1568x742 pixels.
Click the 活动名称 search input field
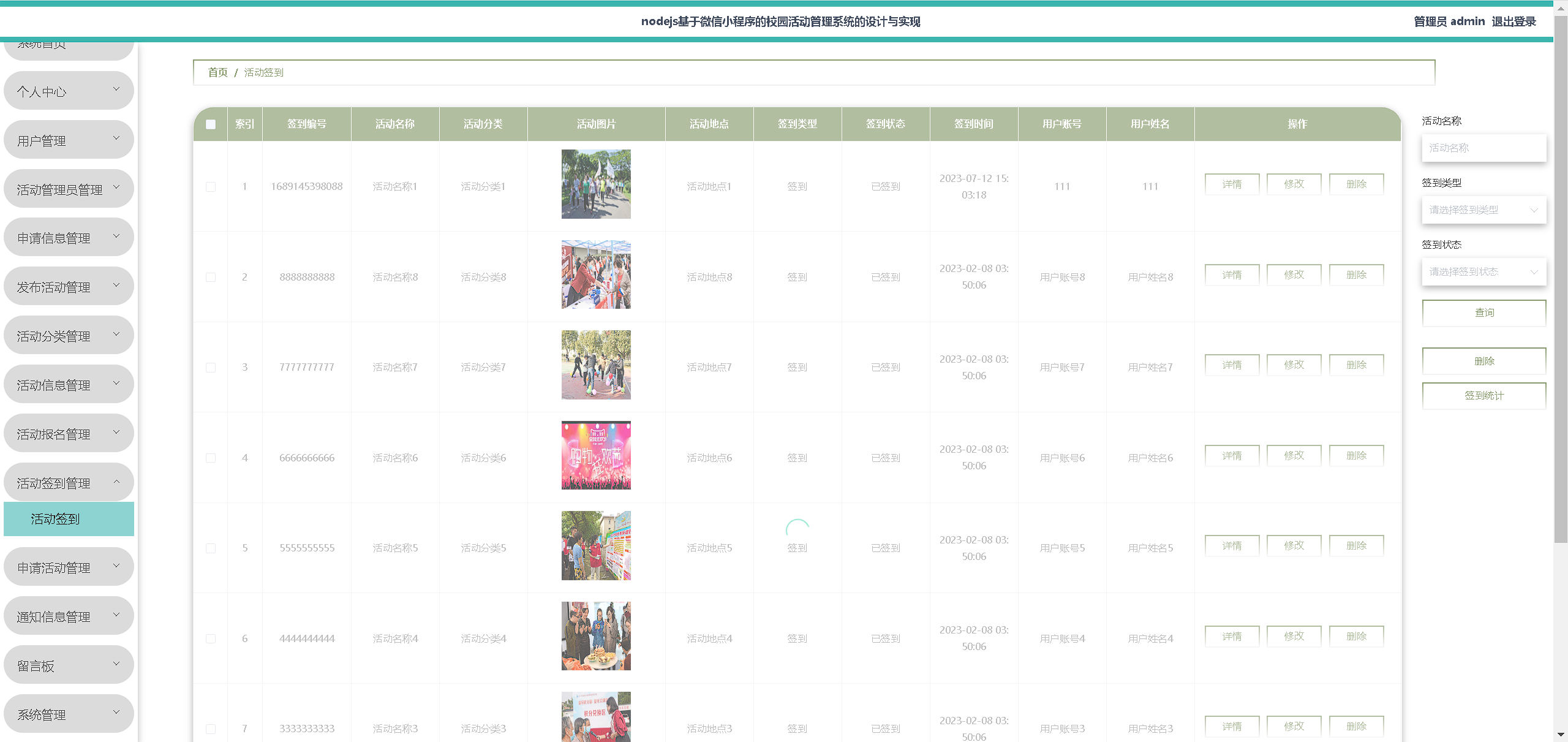pos(1483,148)
